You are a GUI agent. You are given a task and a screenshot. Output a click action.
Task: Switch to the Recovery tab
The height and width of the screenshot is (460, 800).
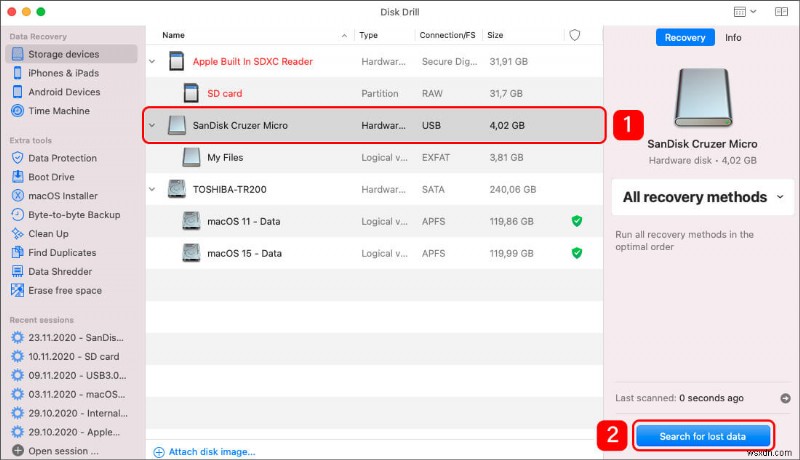click(x=685, y=37)
